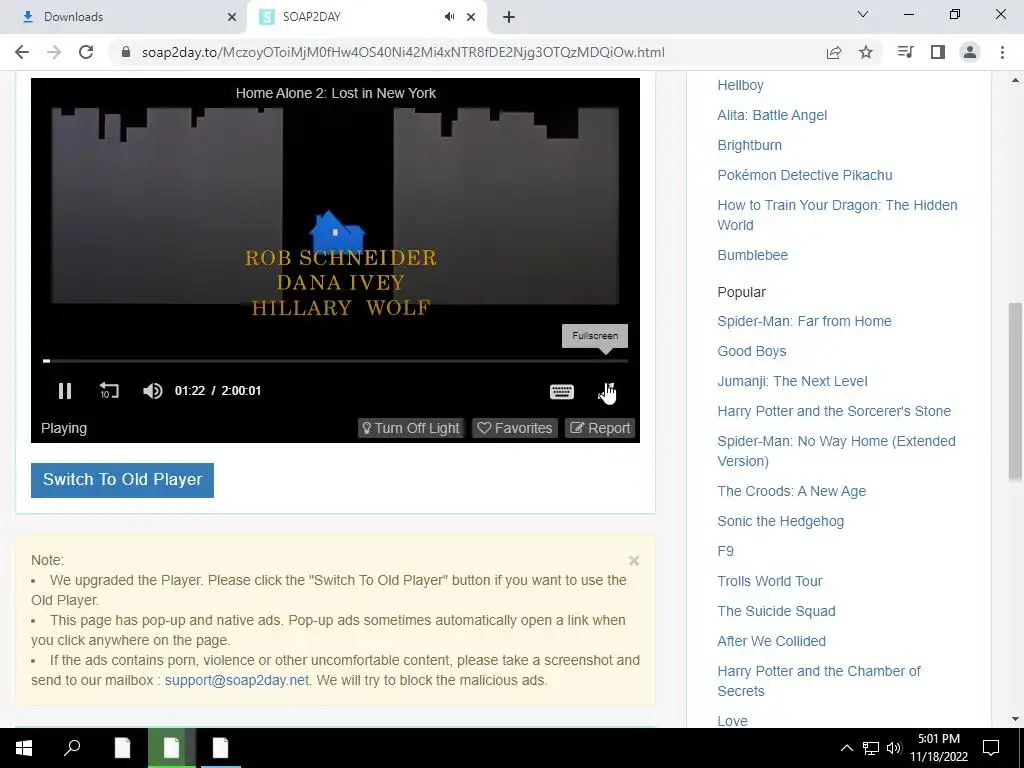The image size is (1024, 768).
Task: Open F9 movie link
Action: tap(726, 551)
